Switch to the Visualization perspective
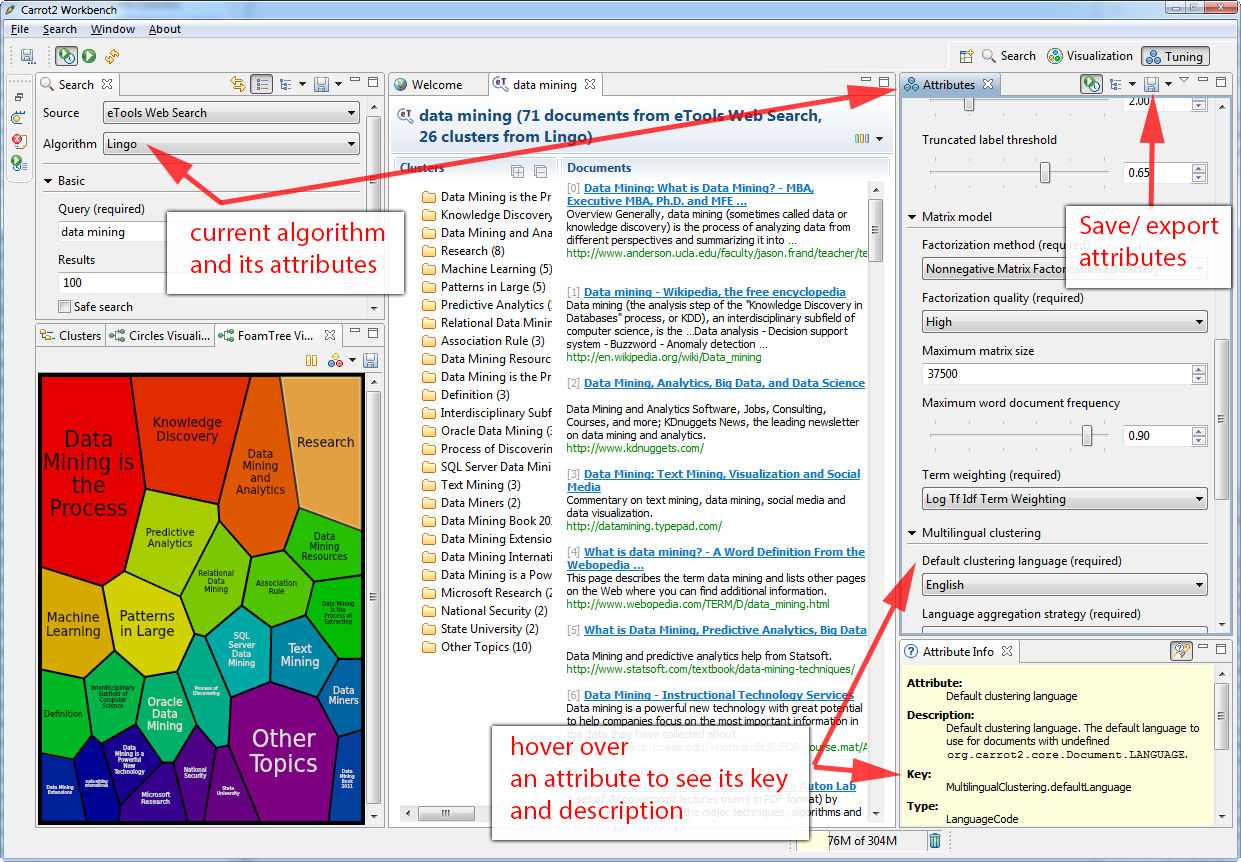 [x=1090, y=56]
